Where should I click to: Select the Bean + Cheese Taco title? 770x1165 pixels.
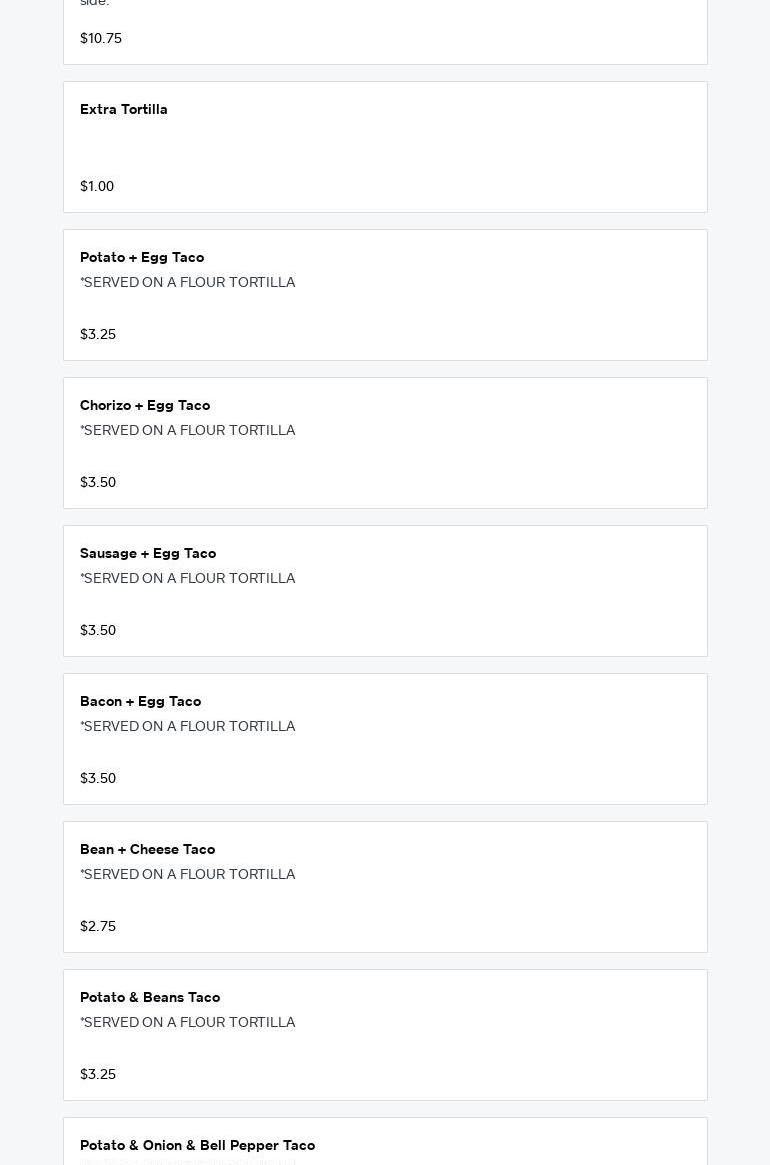[x=147, y=850]
